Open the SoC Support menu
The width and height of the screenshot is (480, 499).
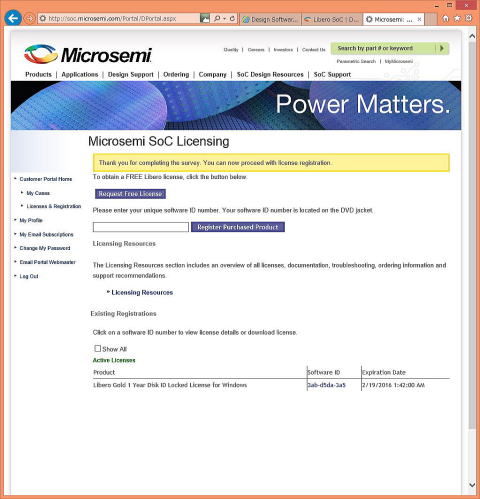332,74
